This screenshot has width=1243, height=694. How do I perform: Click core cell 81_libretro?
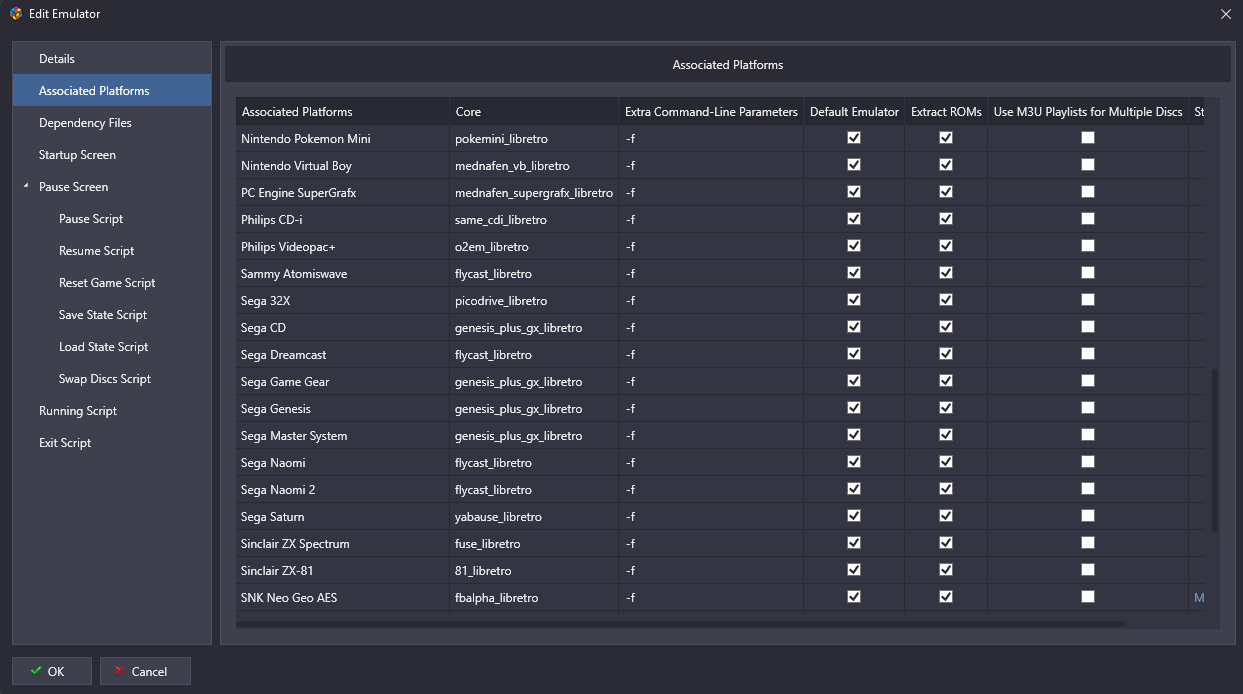click(534, 570)
